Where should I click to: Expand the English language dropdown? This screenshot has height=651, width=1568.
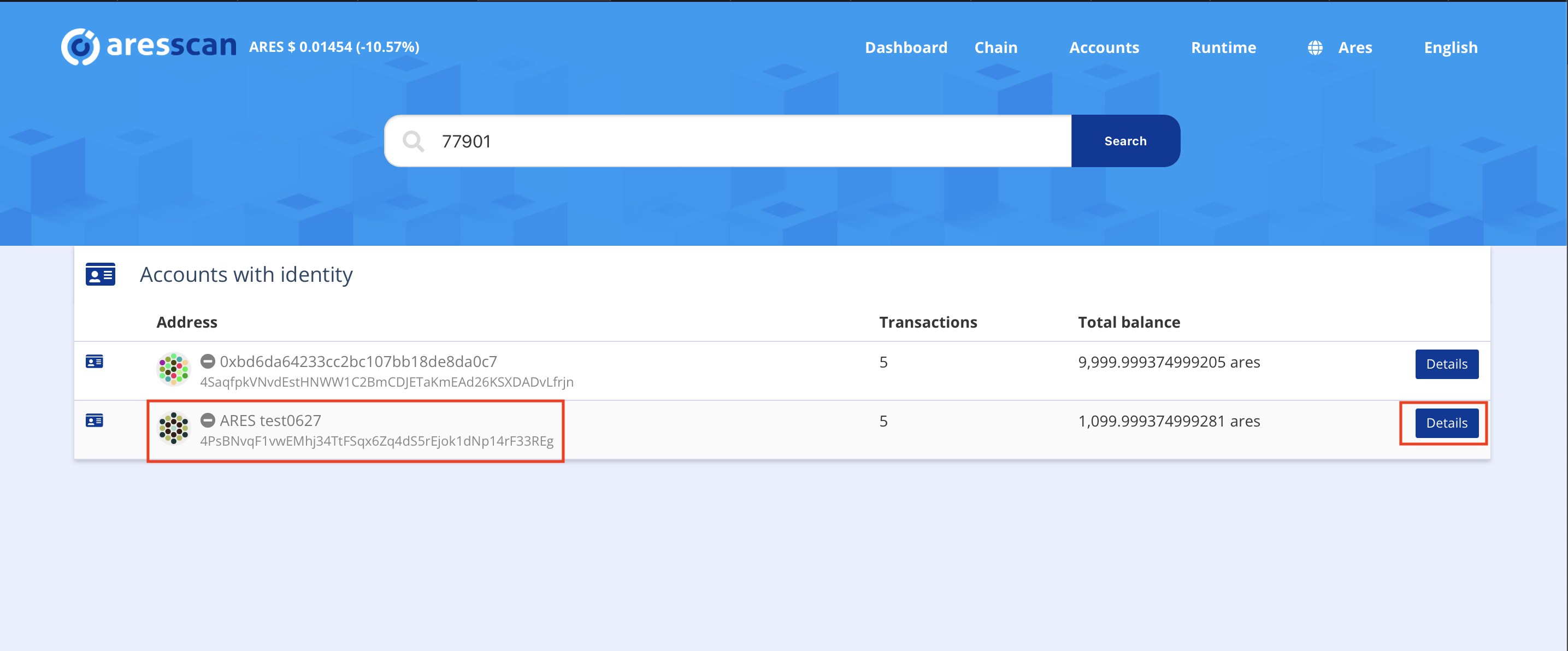tap(1450, 46)
